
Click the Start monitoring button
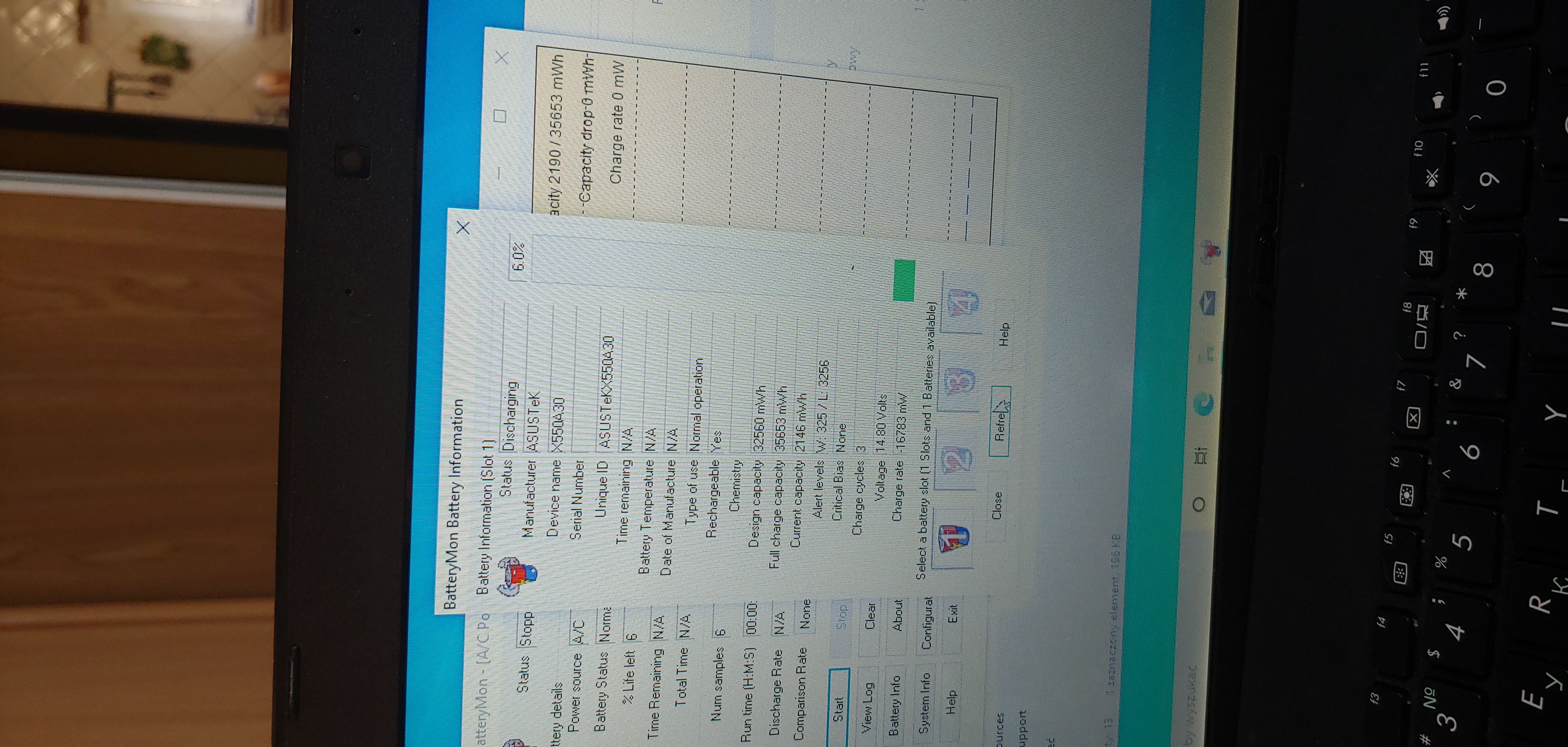pyautogui.click(x=838, y=706)
